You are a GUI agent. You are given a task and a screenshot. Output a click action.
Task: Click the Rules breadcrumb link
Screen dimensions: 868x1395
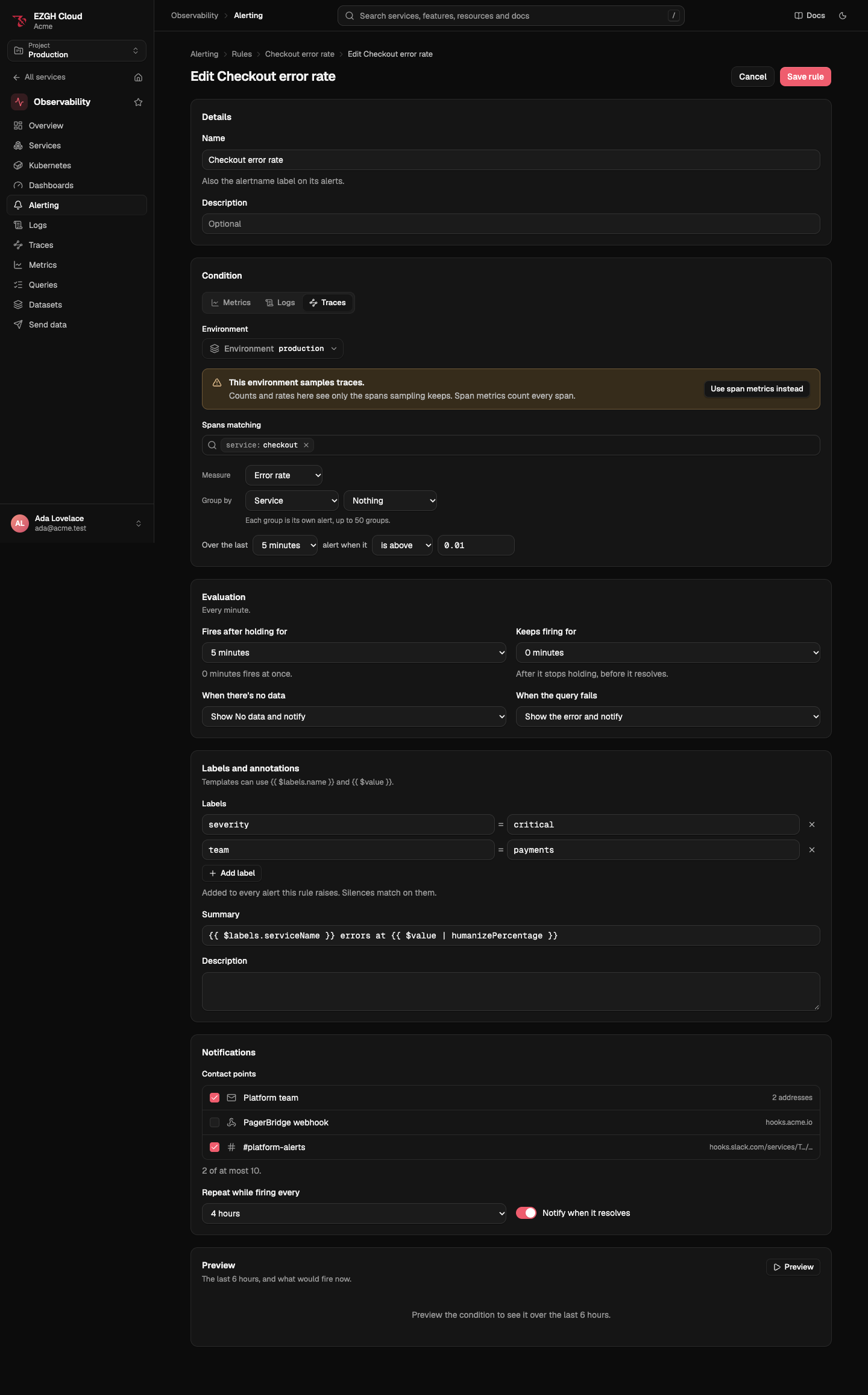[x=242, y=54]
